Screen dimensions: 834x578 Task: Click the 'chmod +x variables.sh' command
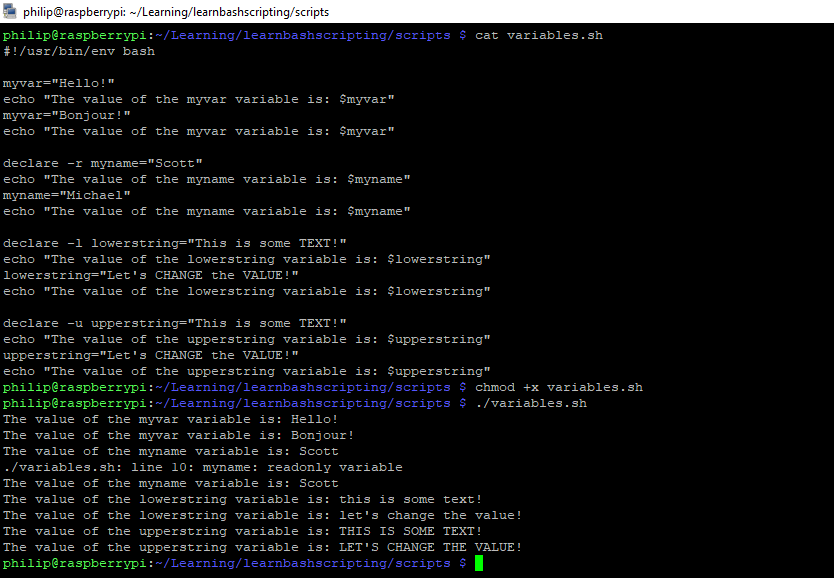[x=559, y=388]
